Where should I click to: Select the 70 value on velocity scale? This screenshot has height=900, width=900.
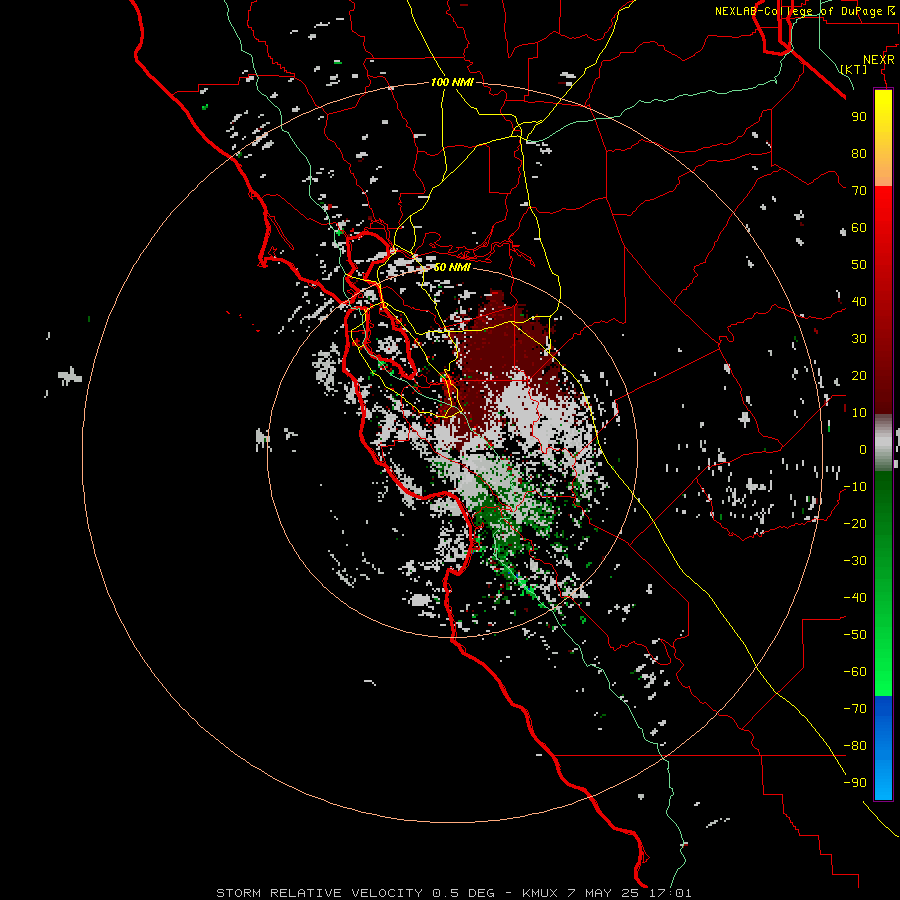[859, 191]
